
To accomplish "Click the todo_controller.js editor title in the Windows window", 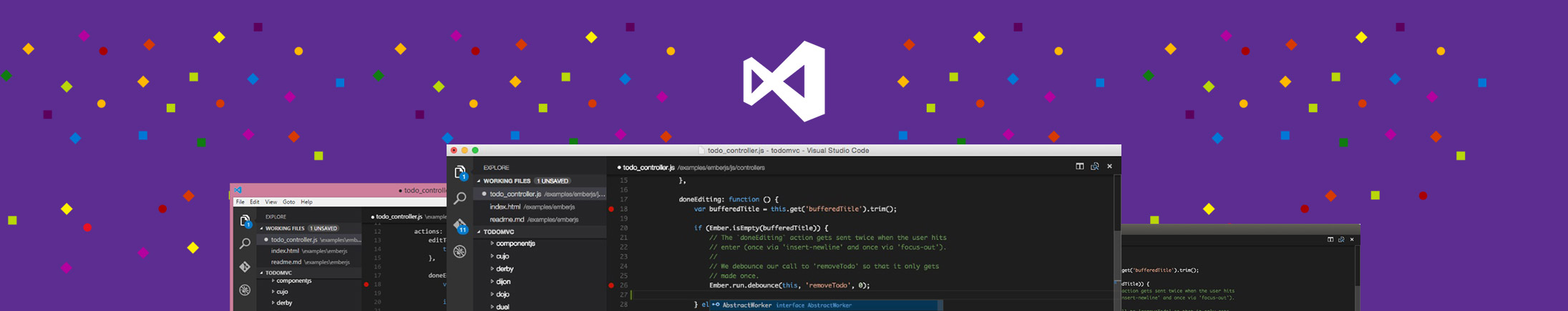I will (x=399, y=216).
